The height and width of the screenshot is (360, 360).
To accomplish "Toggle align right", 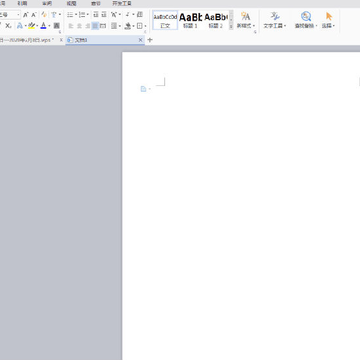I will [88, 26].
